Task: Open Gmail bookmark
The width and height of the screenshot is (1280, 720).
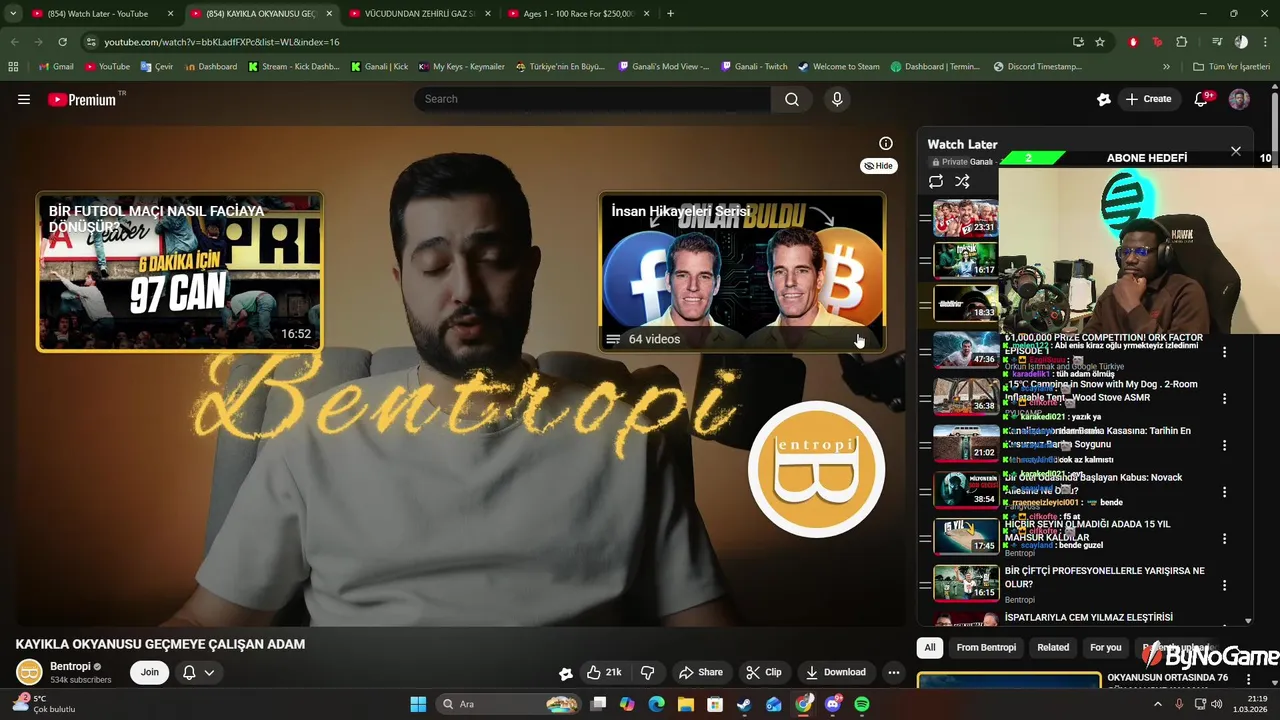Action: click(56, 67)
